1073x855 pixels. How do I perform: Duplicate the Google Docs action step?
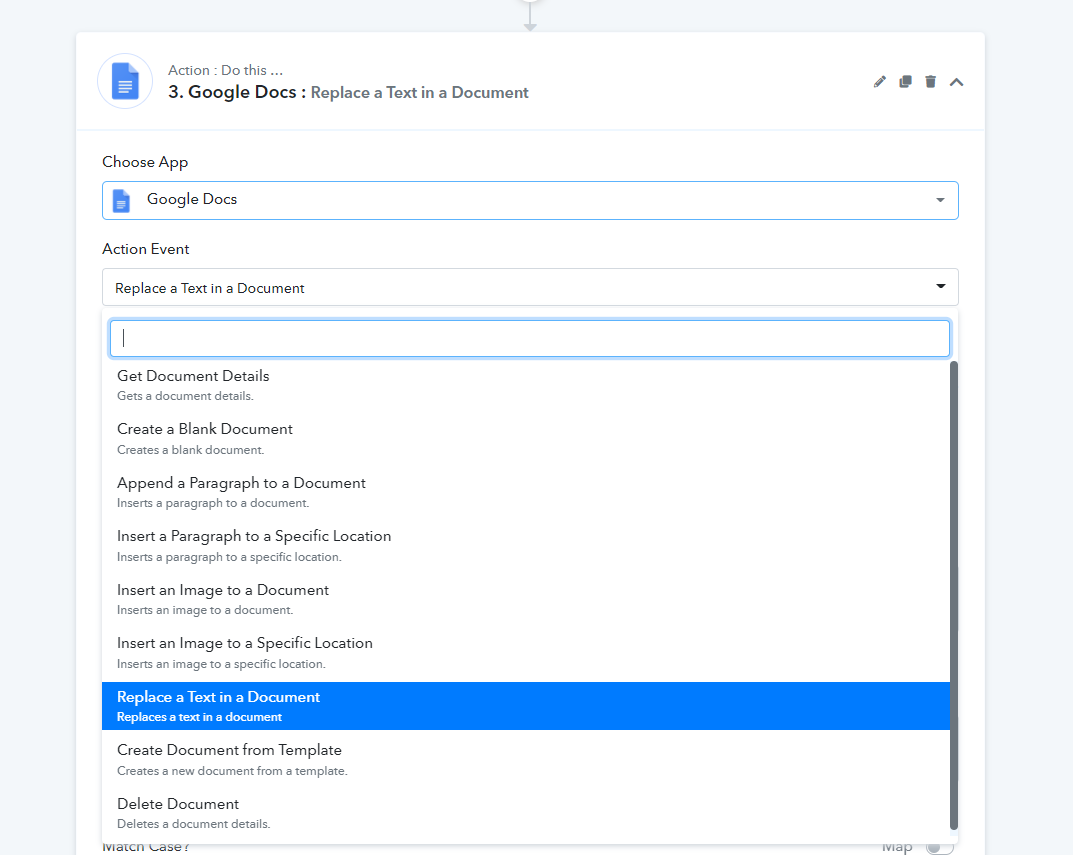click(x=905, y=82)
